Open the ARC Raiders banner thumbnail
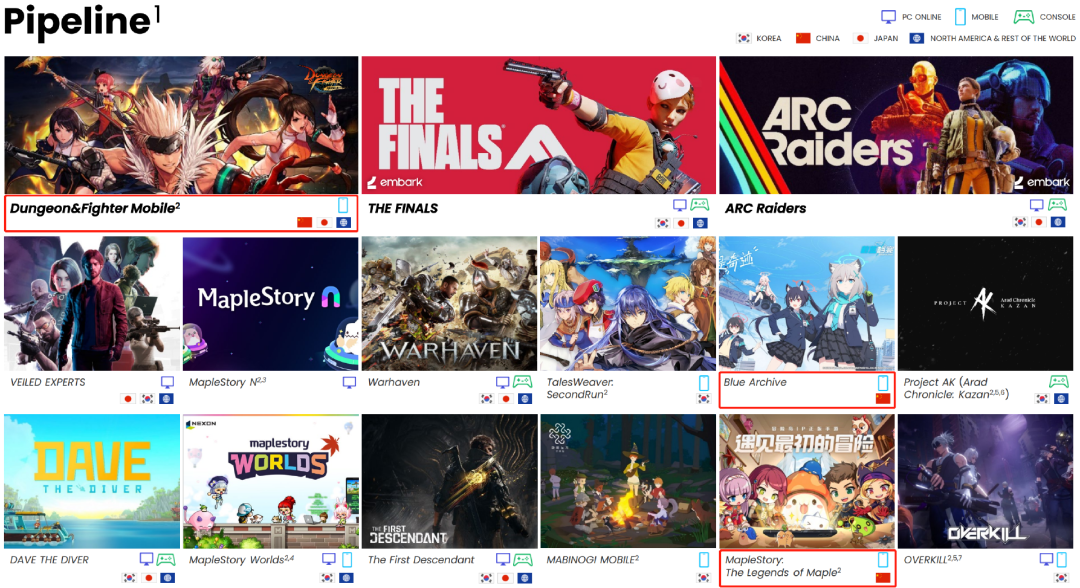 click(x=896, y=125)
